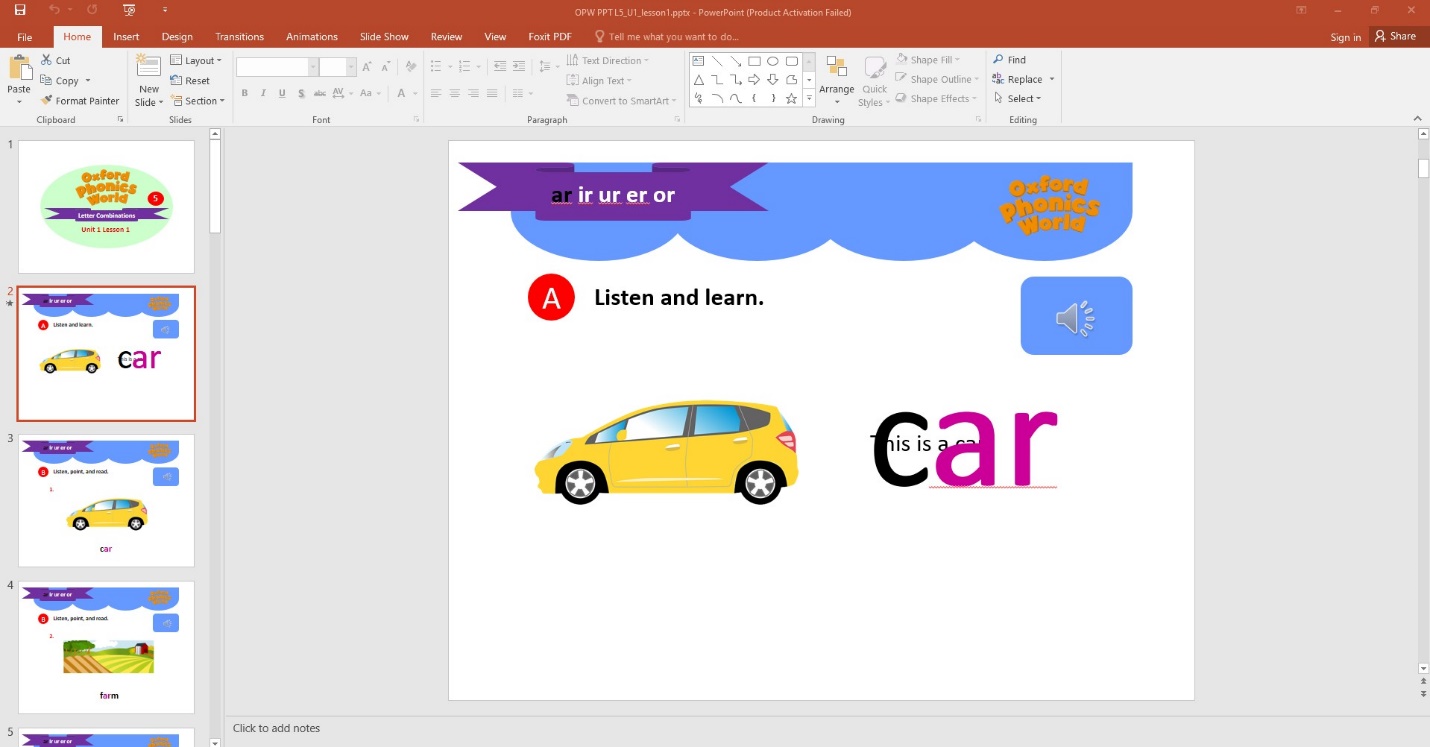Toggle Underline formatting

pos(282,93)
